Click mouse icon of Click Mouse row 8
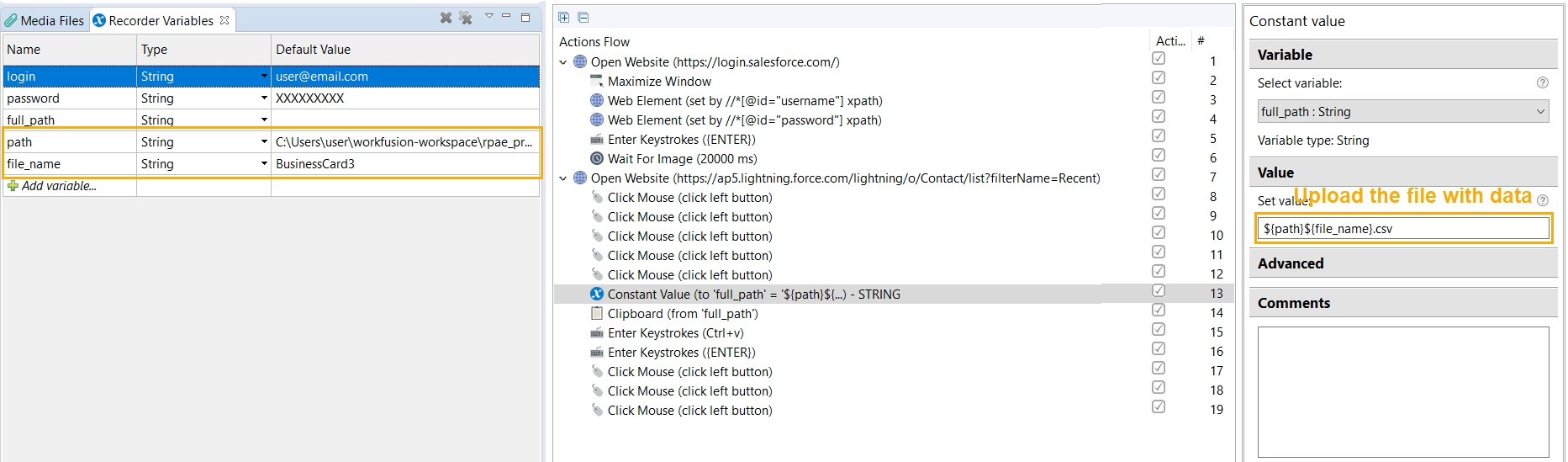Image resolution: width=1568 pixels, height=462 pixels. (597, 197)
